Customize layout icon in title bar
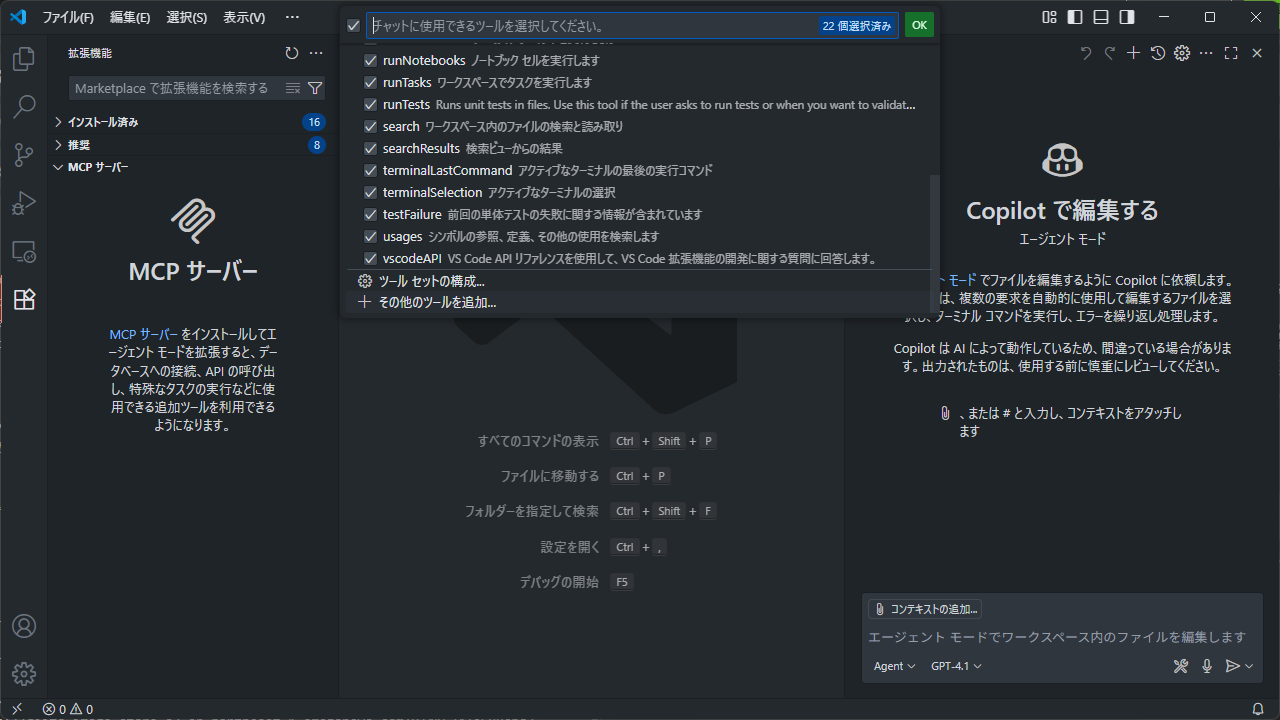1280x720 pixels. coord(1049,17)
